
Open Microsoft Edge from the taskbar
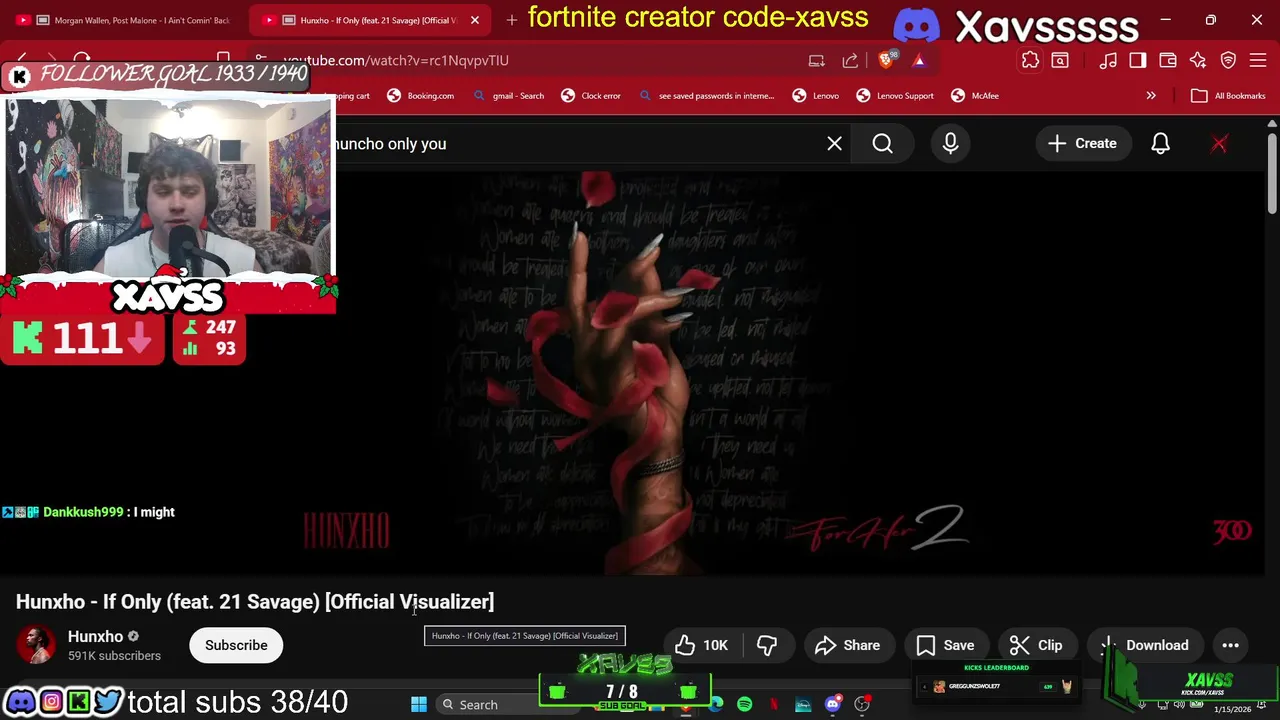716,705
